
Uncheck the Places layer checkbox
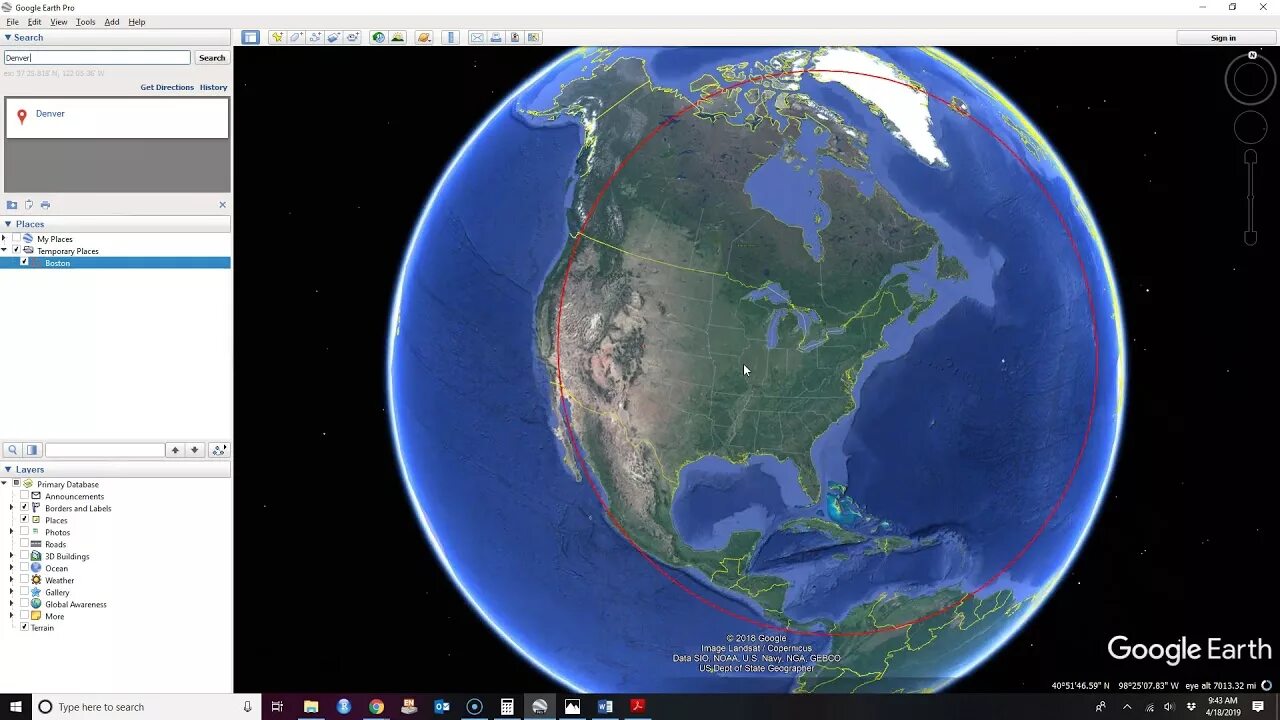point(24,520)
